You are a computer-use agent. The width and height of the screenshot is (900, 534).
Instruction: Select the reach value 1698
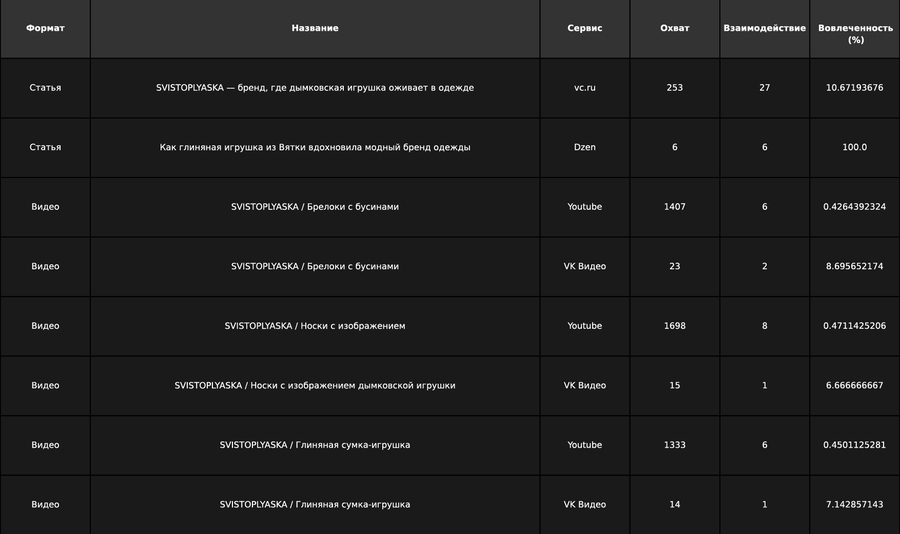(675, 326)
